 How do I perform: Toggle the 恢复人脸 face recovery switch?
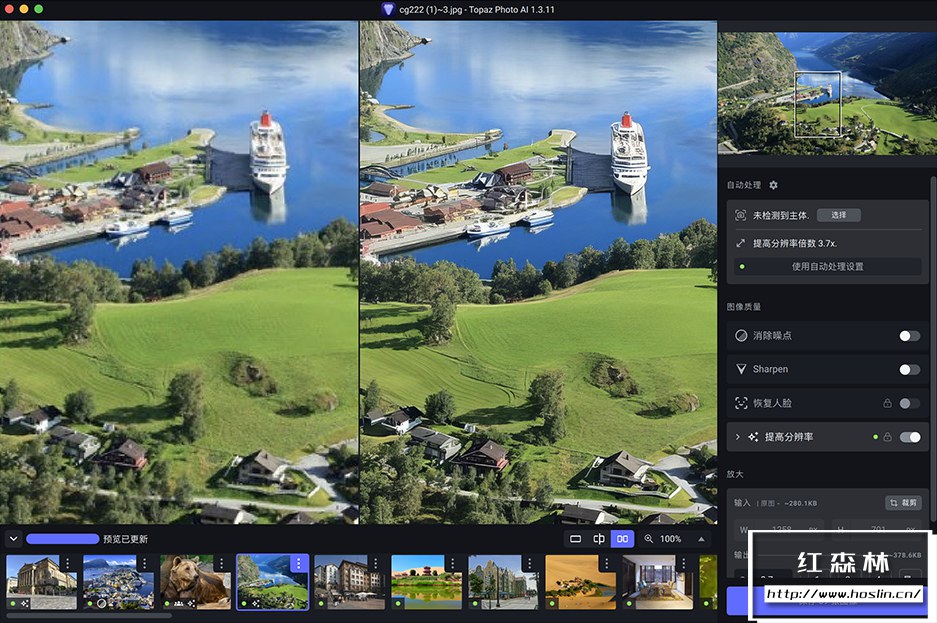tap(910, 403)
